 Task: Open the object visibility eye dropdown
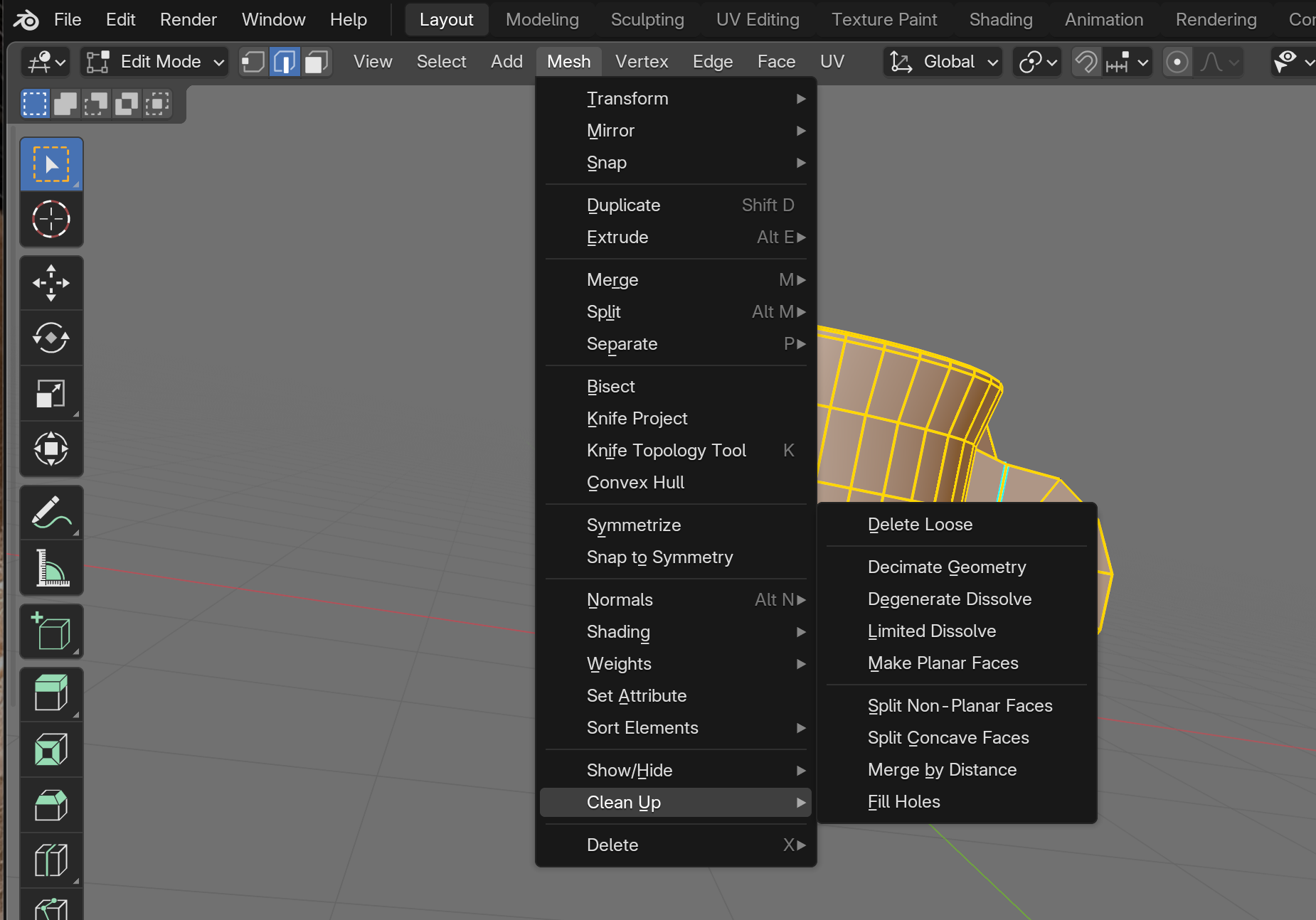[x=1294, y=62]
